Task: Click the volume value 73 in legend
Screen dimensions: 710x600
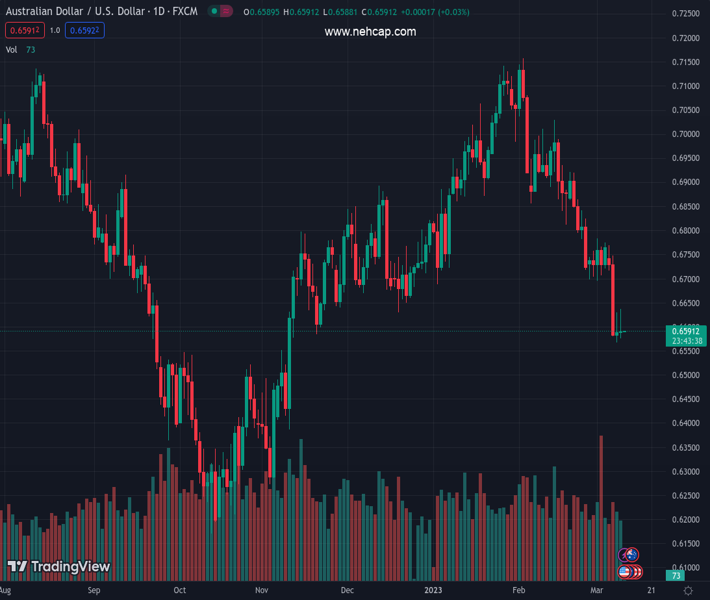Action: (x=31, y=49)
